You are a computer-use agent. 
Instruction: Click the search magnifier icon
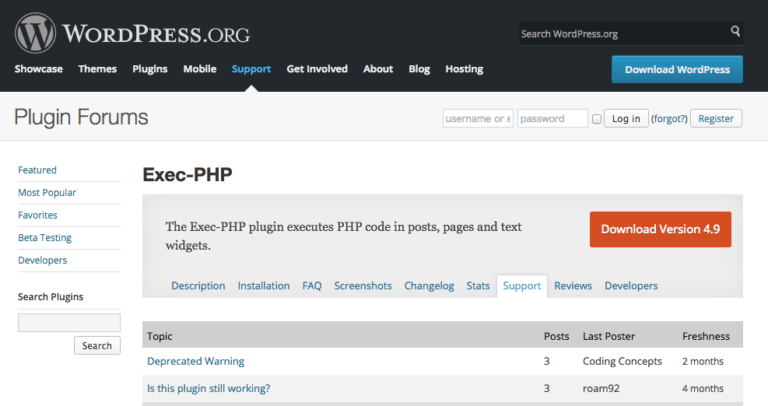click(735, 31)
